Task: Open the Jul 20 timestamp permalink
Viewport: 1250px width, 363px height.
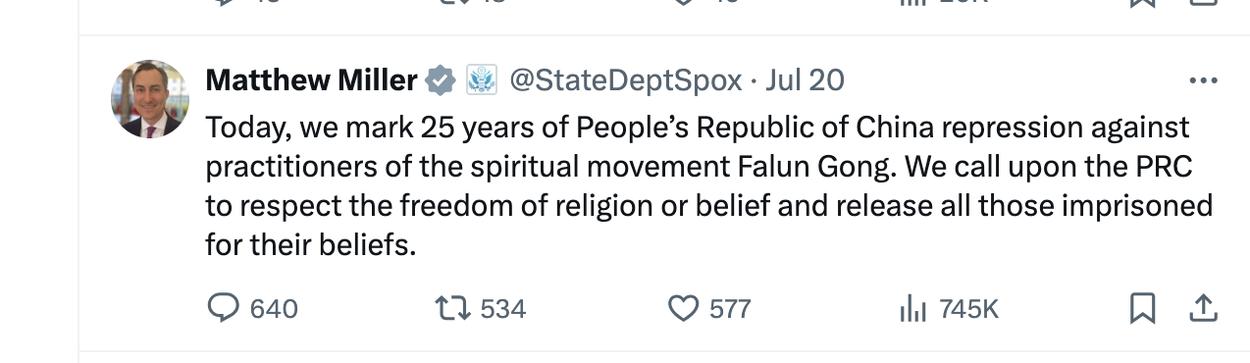Action: click(805, 80)
